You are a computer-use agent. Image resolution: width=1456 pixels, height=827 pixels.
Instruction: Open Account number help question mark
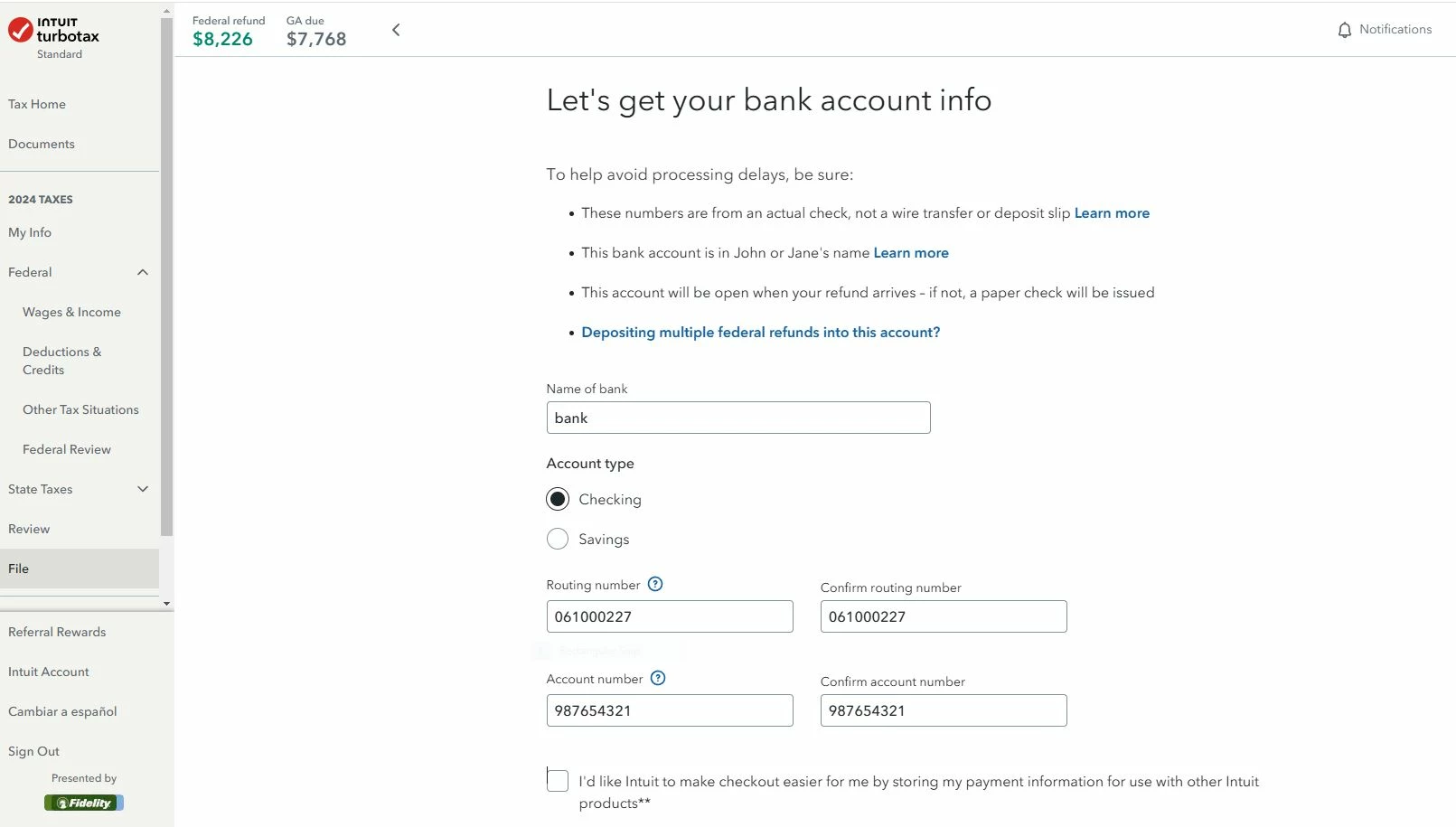(658, 678)
